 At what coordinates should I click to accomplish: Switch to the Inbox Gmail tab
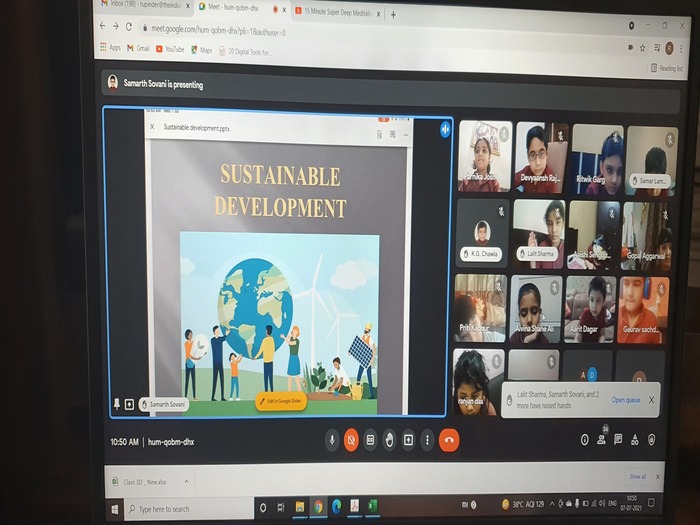coord(141,4)
